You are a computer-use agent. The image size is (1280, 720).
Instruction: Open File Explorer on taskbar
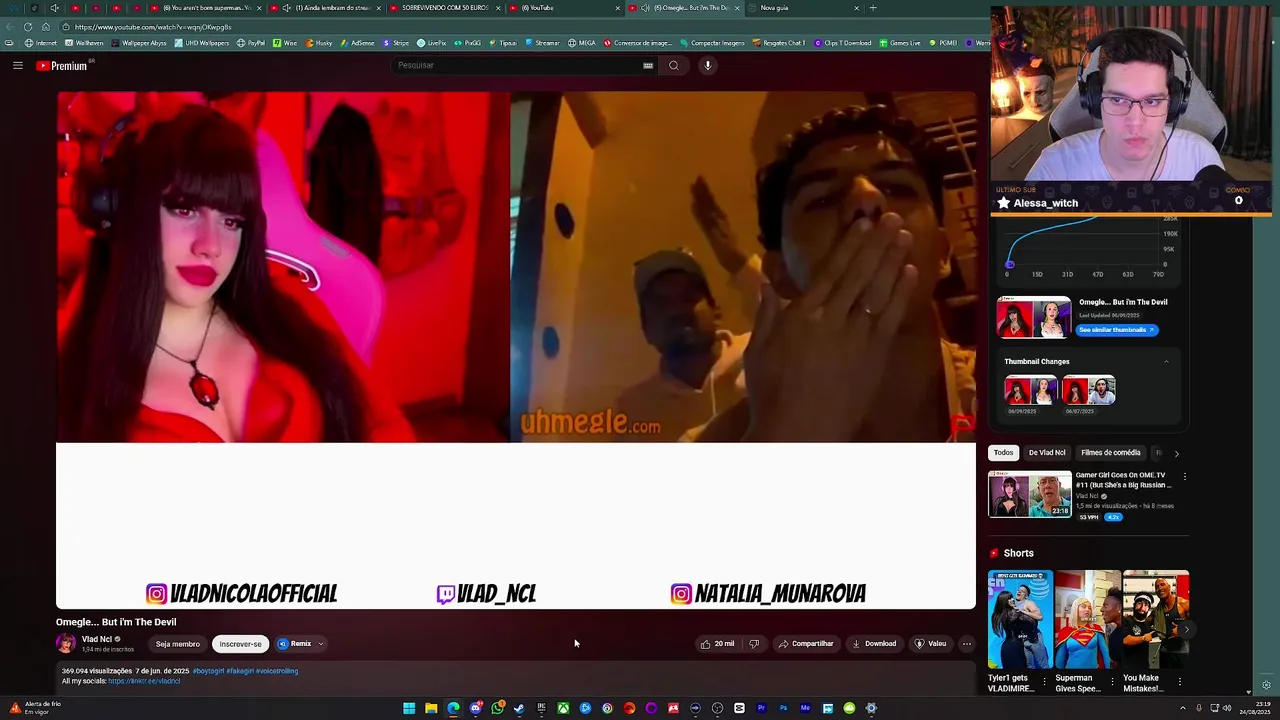431,708
